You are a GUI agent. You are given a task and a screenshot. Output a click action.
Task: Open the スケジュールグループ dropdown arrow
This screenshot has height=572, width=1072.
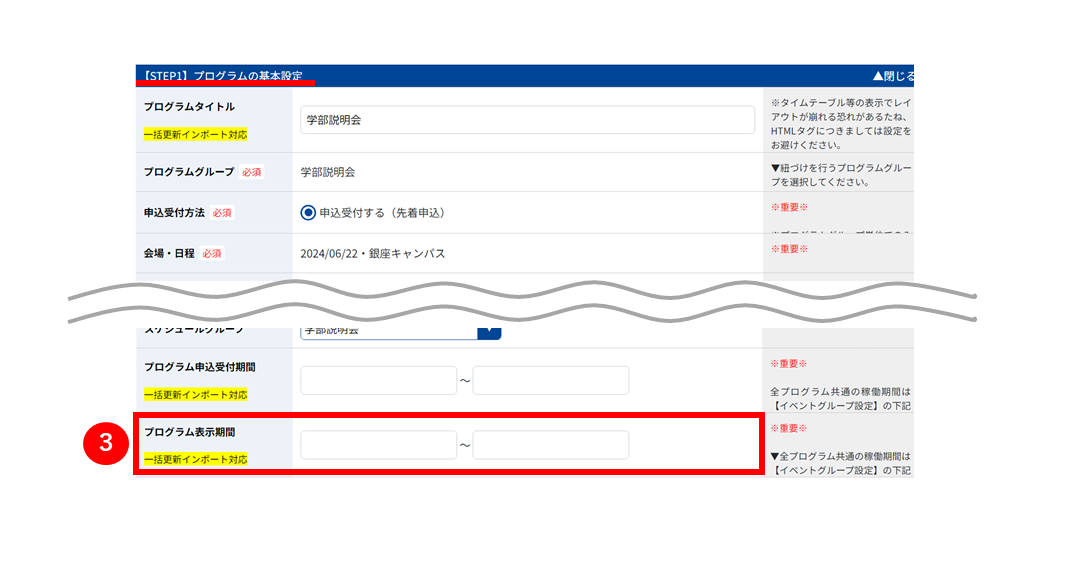click(490, 333)
